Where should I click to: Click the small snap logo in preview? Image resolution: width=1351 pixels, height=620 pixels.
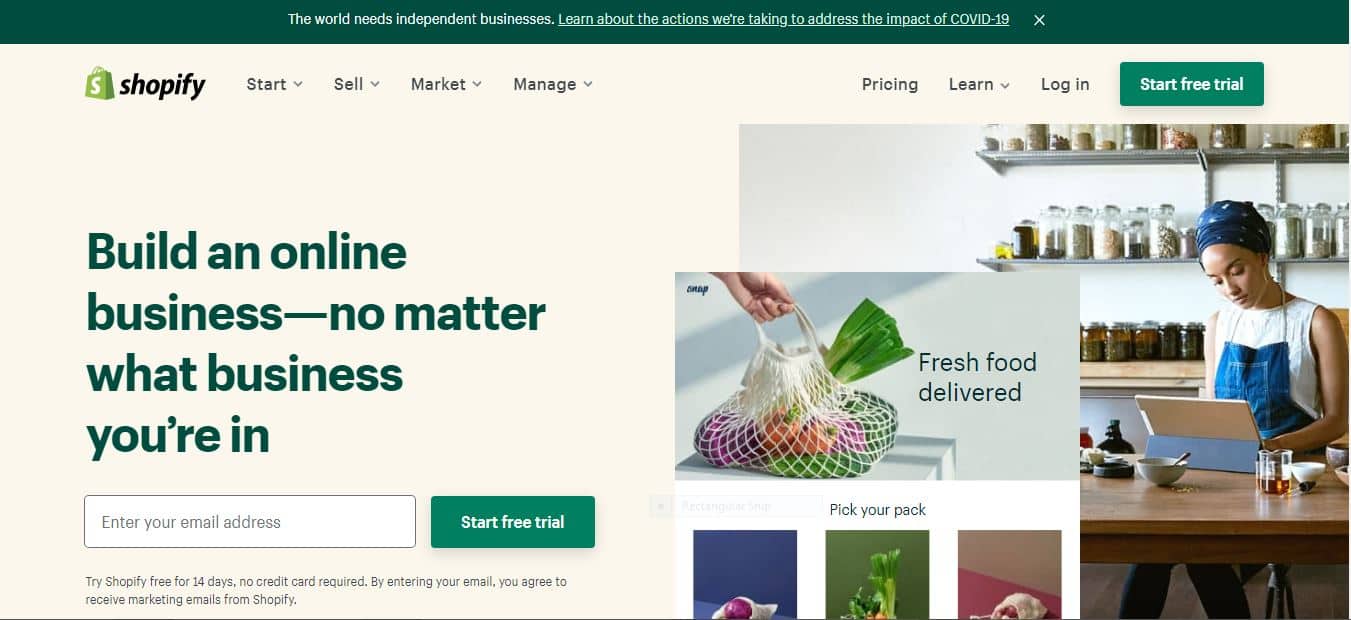[x=697, y=290]
